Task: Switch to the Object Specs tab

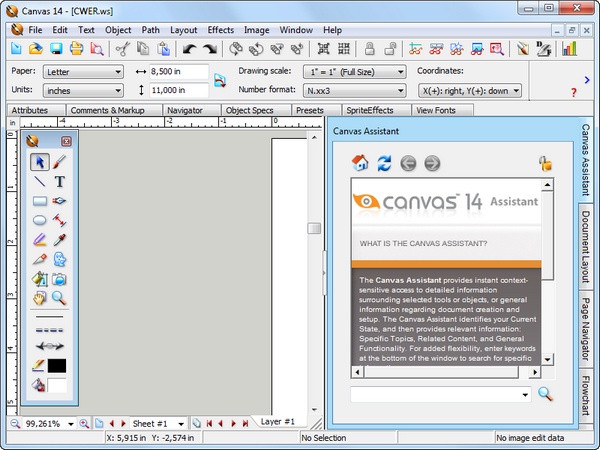Action: pos(251,110)
